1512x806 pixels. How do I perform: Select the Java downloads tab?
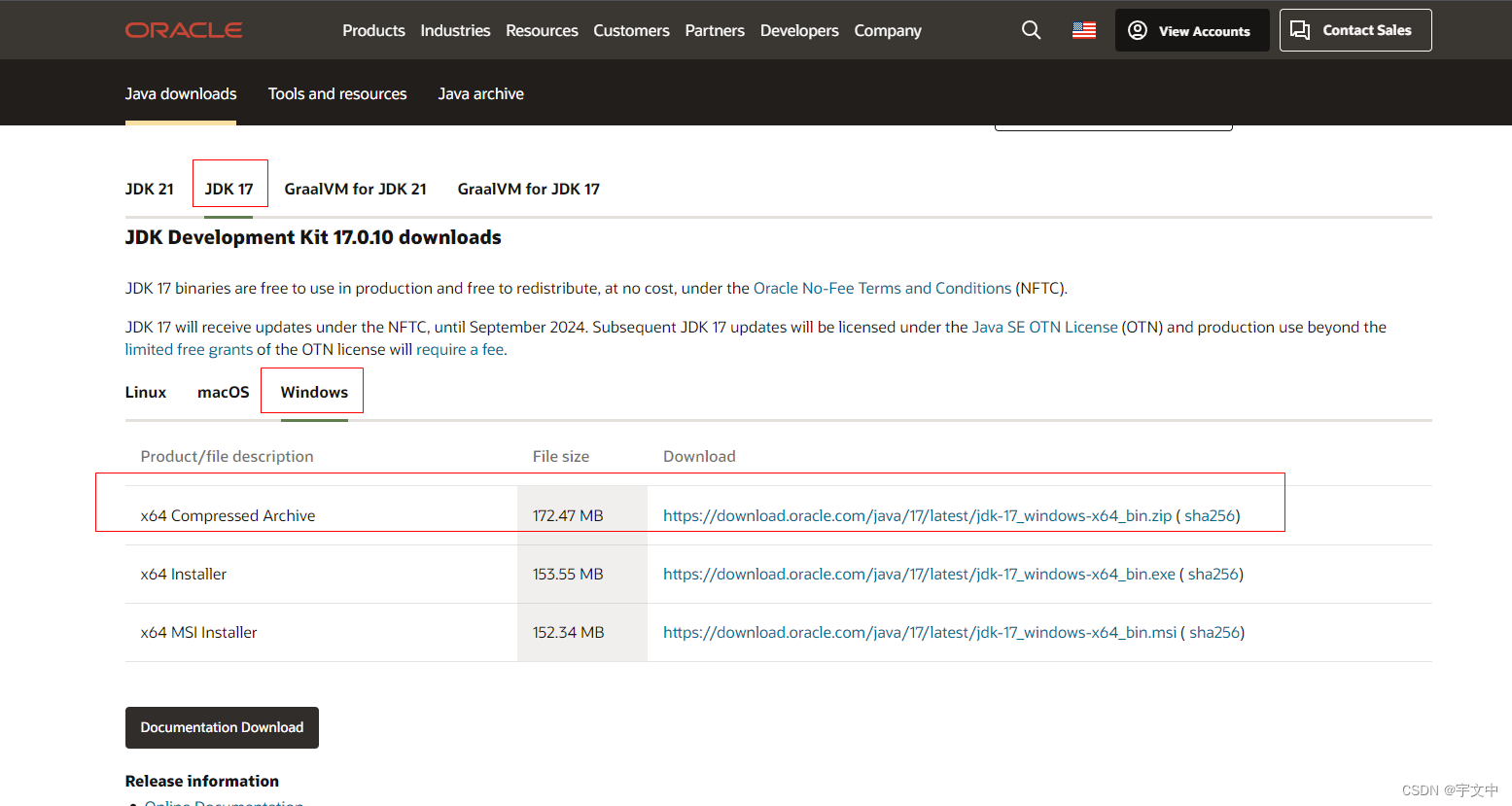tap(181, 93)
